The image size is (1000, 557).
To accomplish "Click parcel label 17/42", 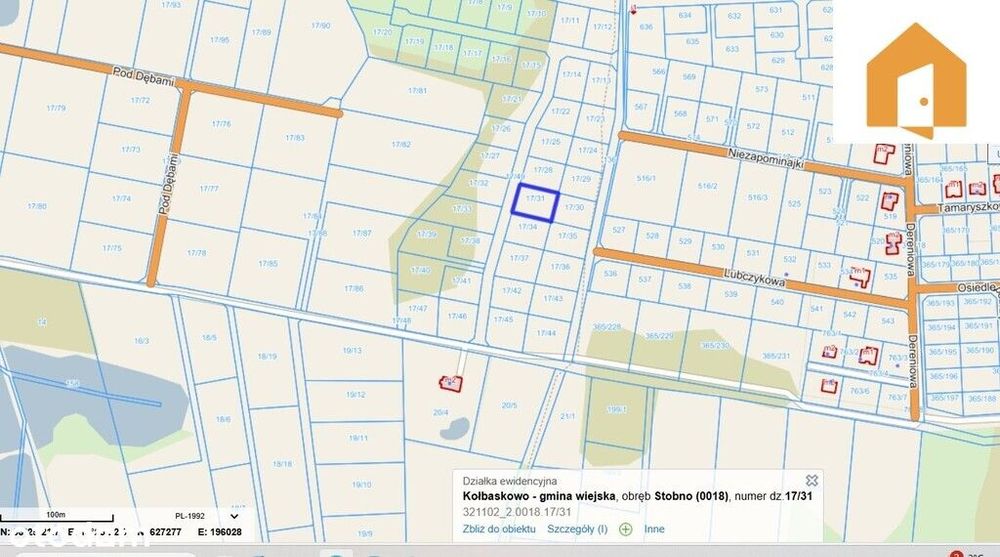I will coord(511,290).
